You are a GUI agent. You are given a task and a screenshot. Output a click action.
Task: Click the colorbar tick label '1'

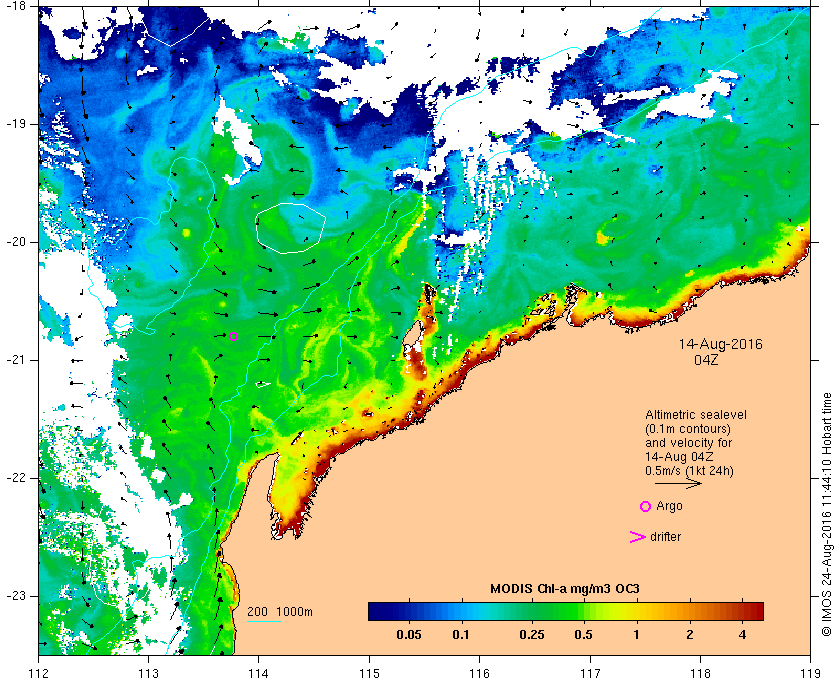coord(636,635)
